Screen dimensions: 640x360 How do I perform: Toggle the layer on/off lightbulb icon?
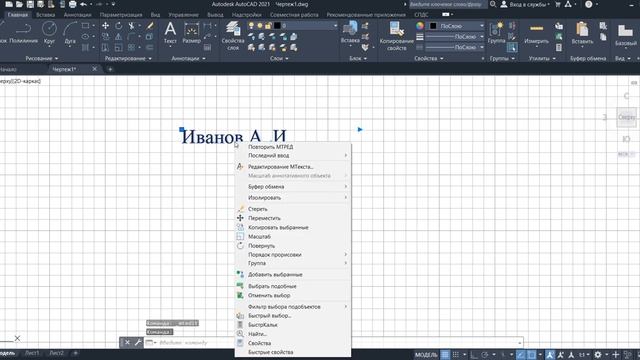pyautogui.click(x=251, y=26)
